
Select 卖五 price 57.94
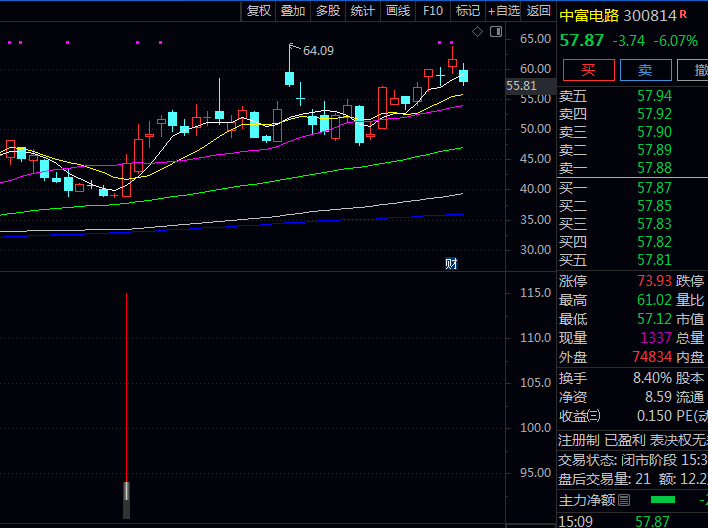click(654, 96)
